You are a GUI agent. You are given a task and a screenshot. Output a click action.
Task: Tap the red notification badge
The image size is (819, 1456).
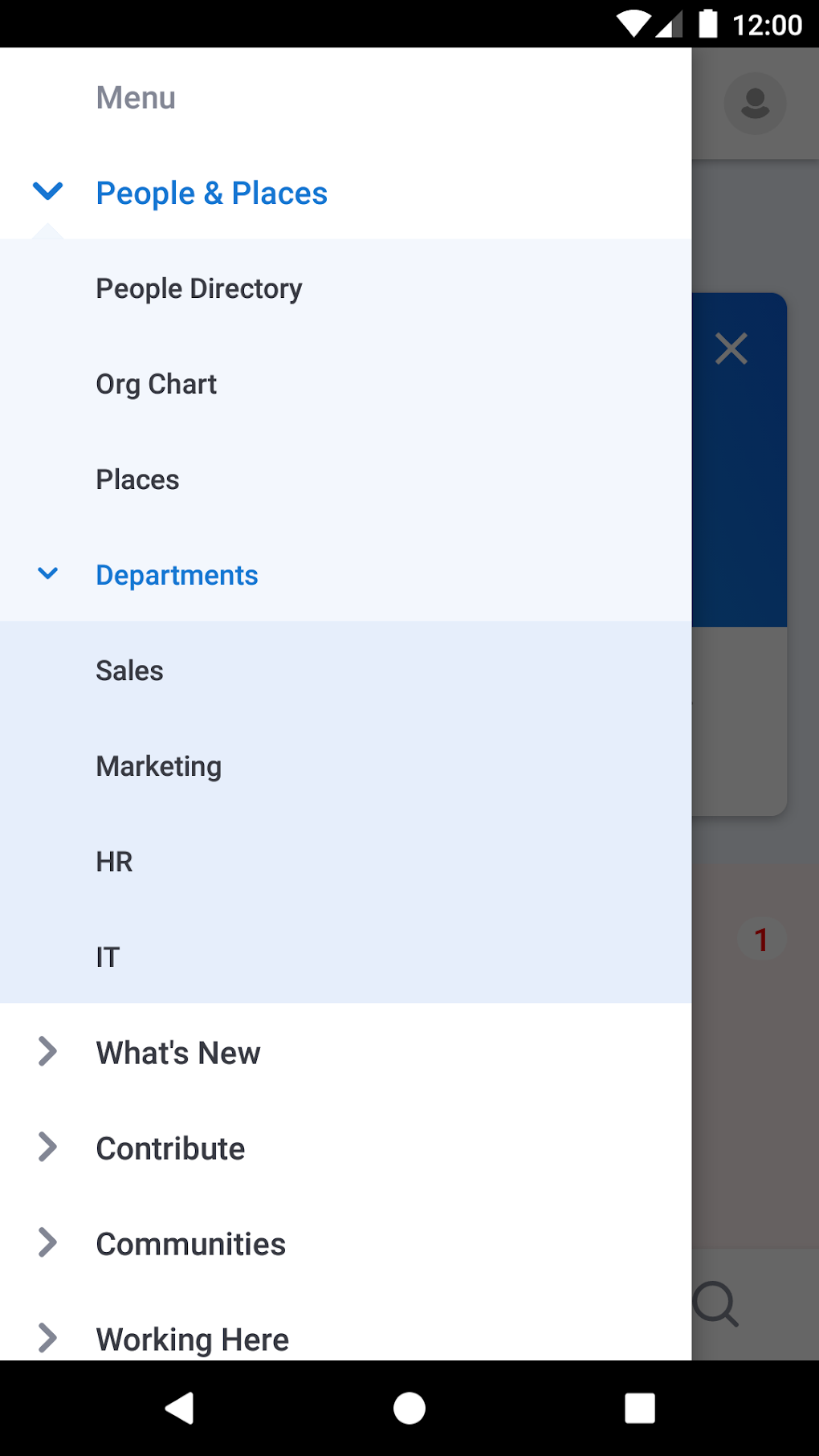(x=761, y=939)
